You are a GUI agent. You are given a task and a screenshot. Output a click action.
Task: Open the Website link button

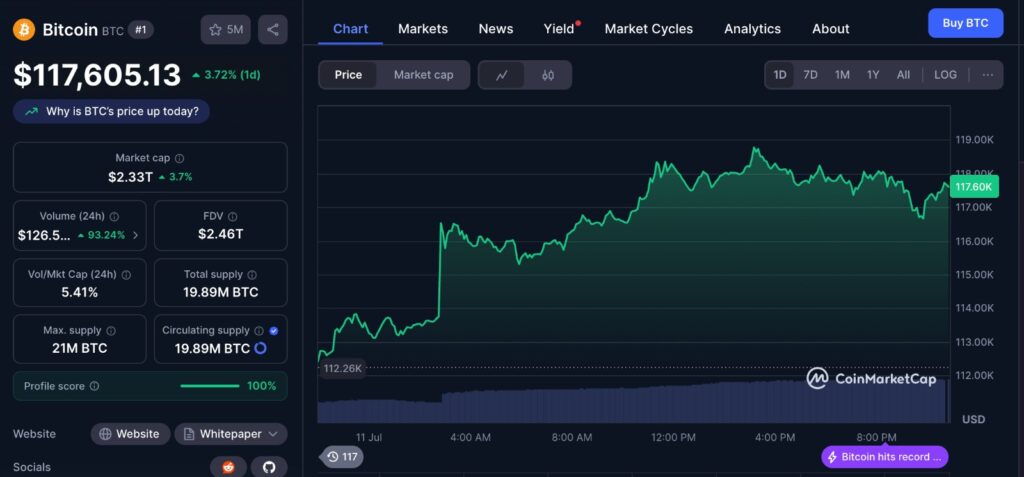tap(130, 434)
